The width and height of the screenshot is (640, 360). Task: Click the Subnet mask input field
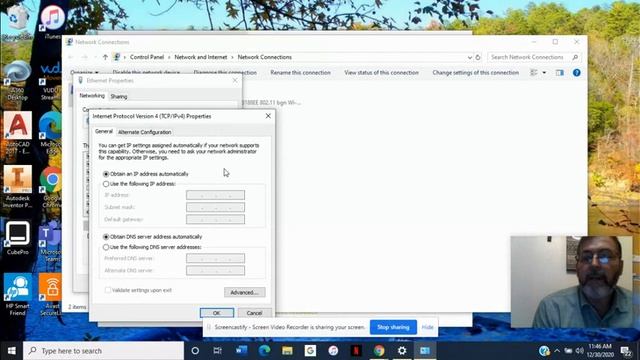(216, 207)
